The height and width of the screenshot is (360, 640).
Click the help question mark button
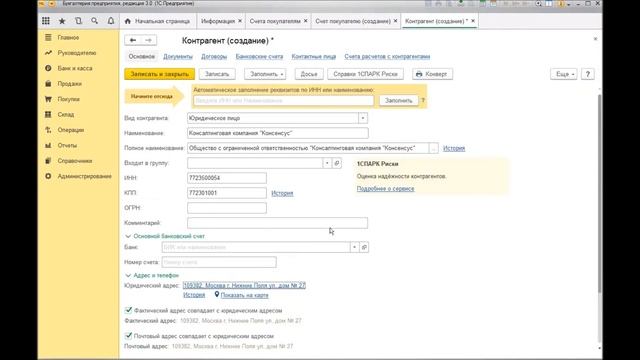coord(588,74)
